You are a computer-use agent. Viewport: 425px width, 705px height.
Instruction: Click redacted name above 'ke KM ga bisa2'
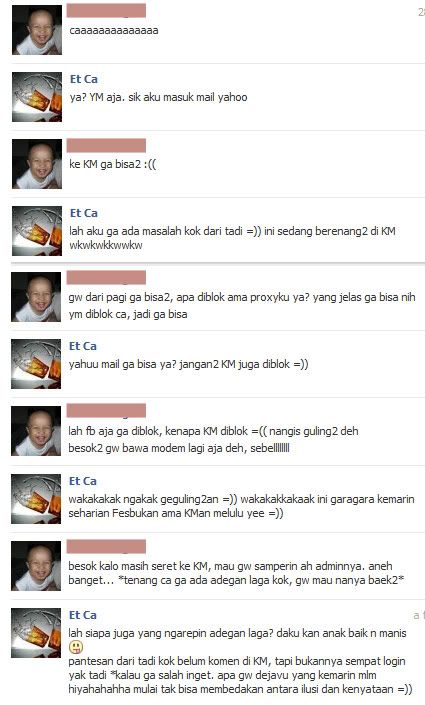point(106,145)
